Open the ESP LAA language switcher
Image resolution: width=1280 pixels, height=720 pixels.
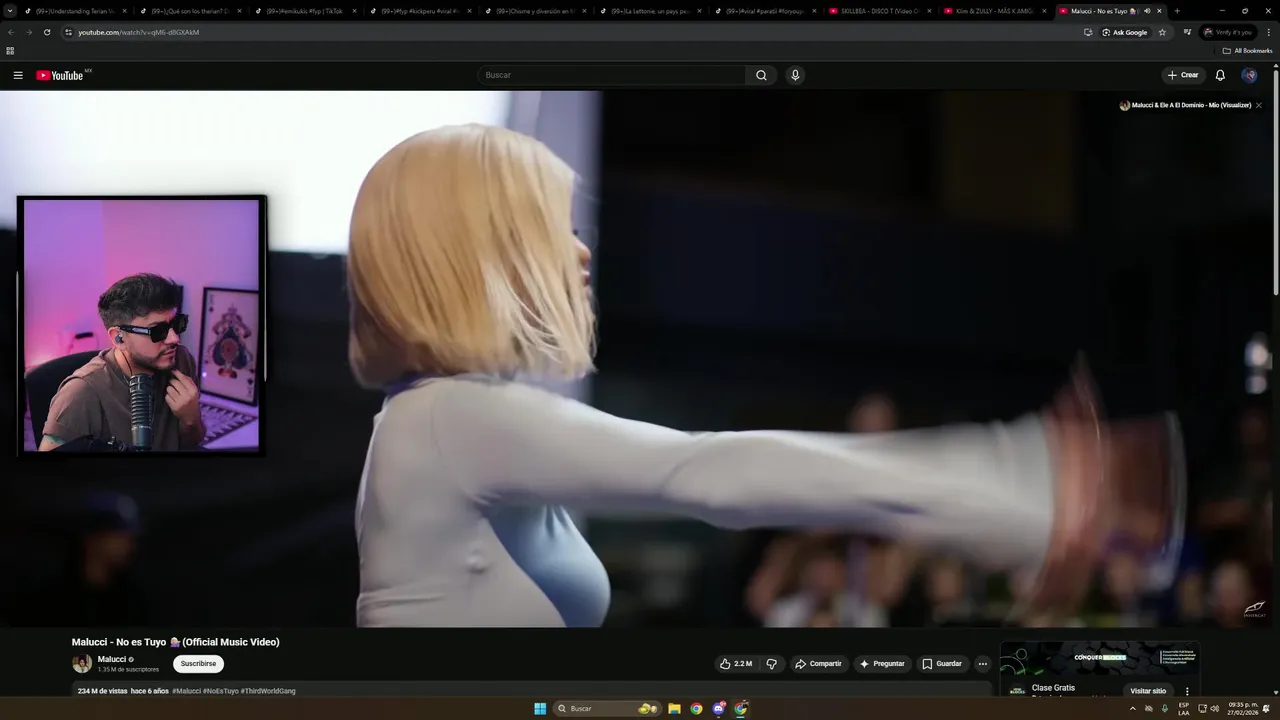coord(1184,709)
